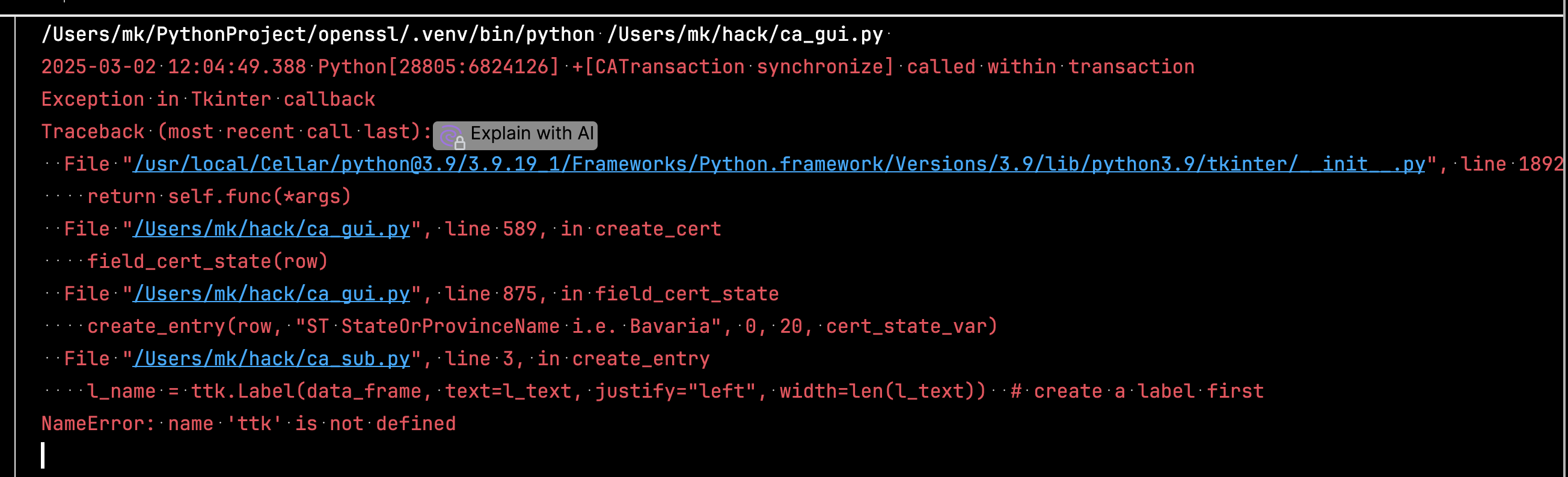Click the blinking console cursor at bottom

tap(43, 455)
